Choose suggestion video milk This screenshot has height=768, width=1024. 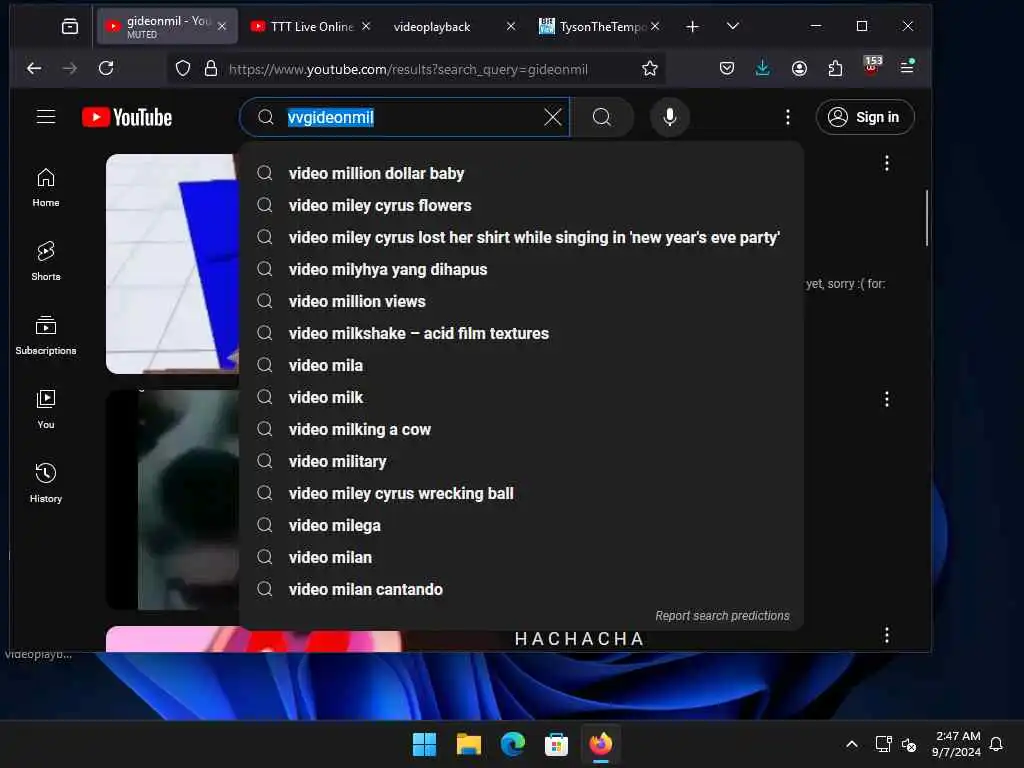(x=521, y=397)
